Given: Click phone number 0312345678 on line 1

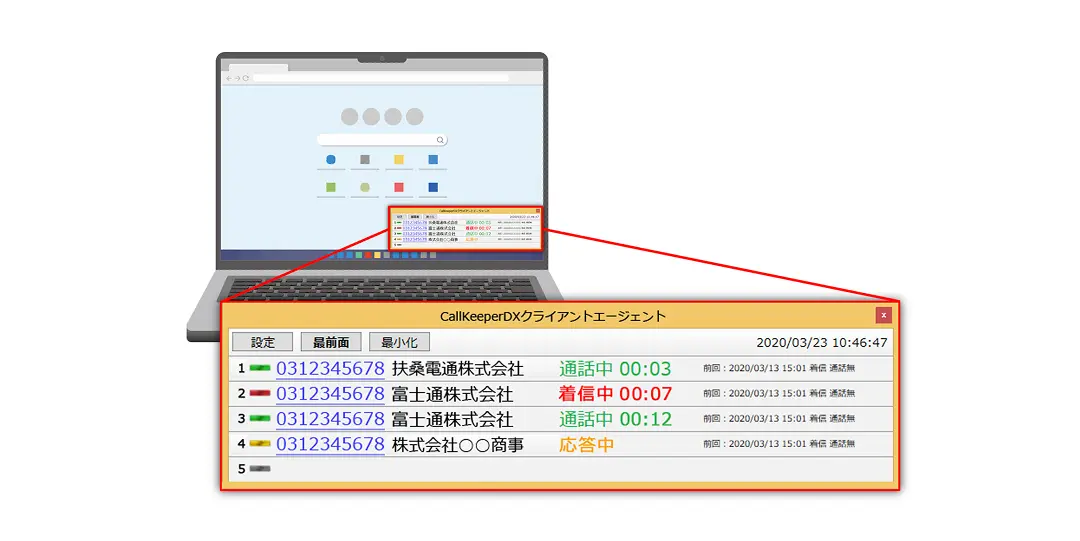Looking at the screenshot, I should coord(330,368).
